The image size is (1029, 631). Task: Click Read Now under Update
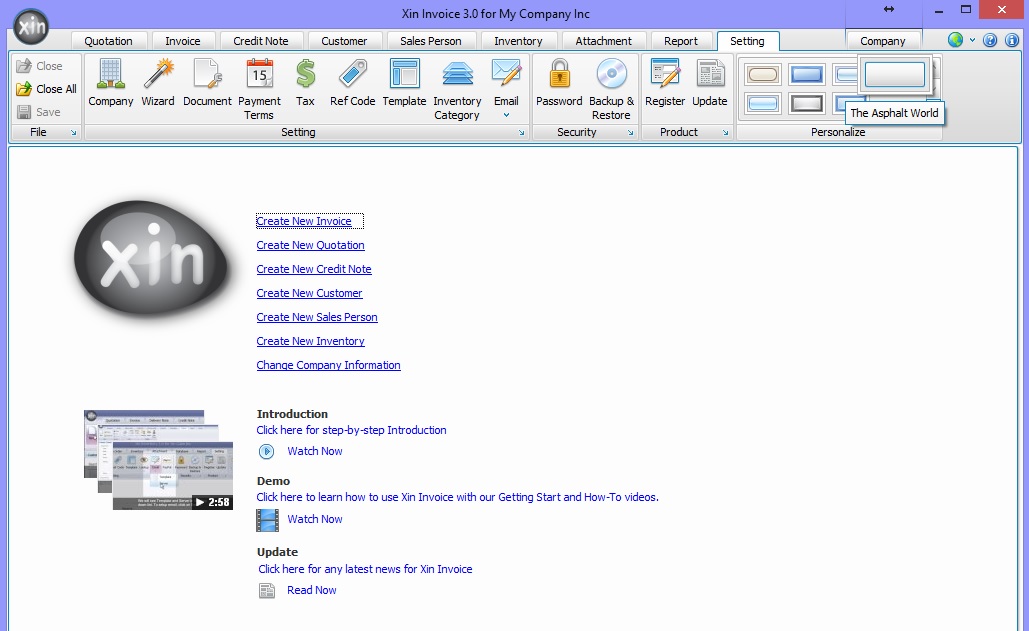312,590
